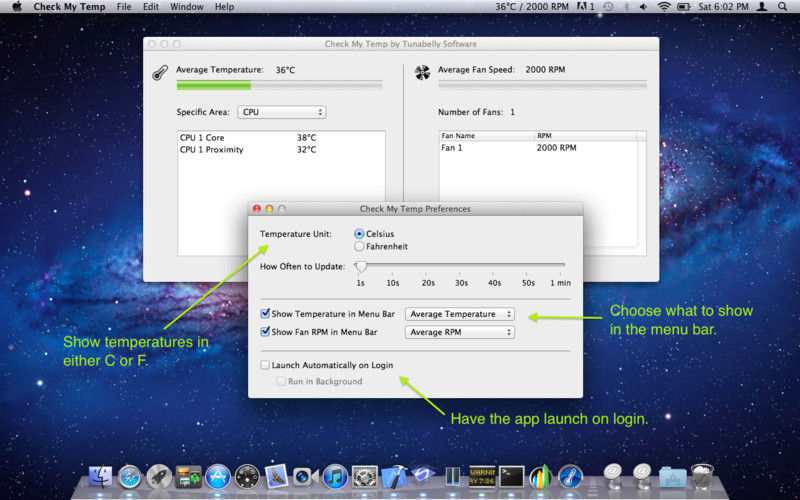The height and width of the screenshot is (500, 800).
Task: Open the Average Temperature menu bar dropdown
Action: pyautogui.click(x=460, y=314)
